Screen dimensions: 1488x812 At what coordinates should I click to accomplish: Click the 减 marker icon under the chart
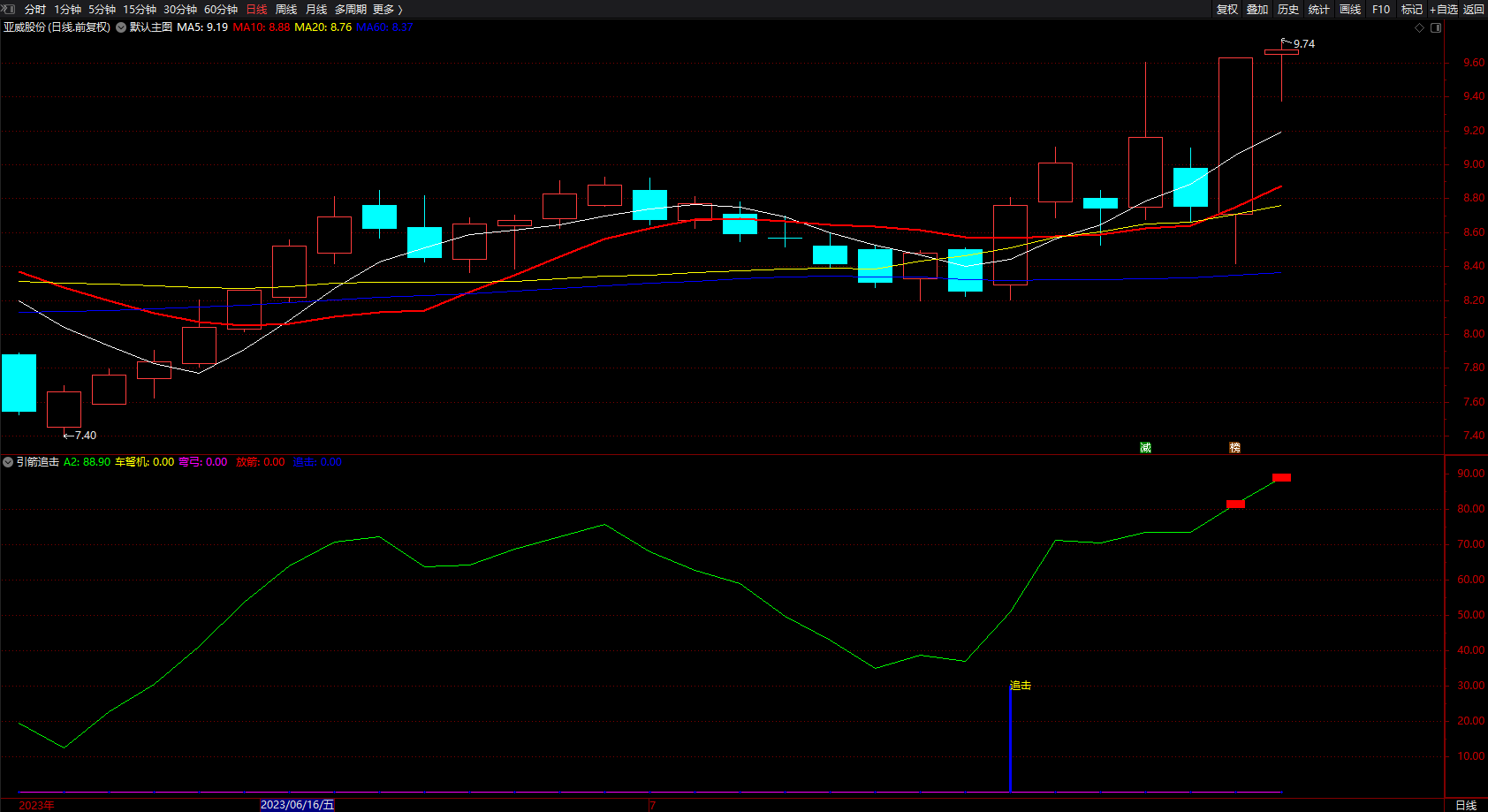click(x=1145, y=448)
